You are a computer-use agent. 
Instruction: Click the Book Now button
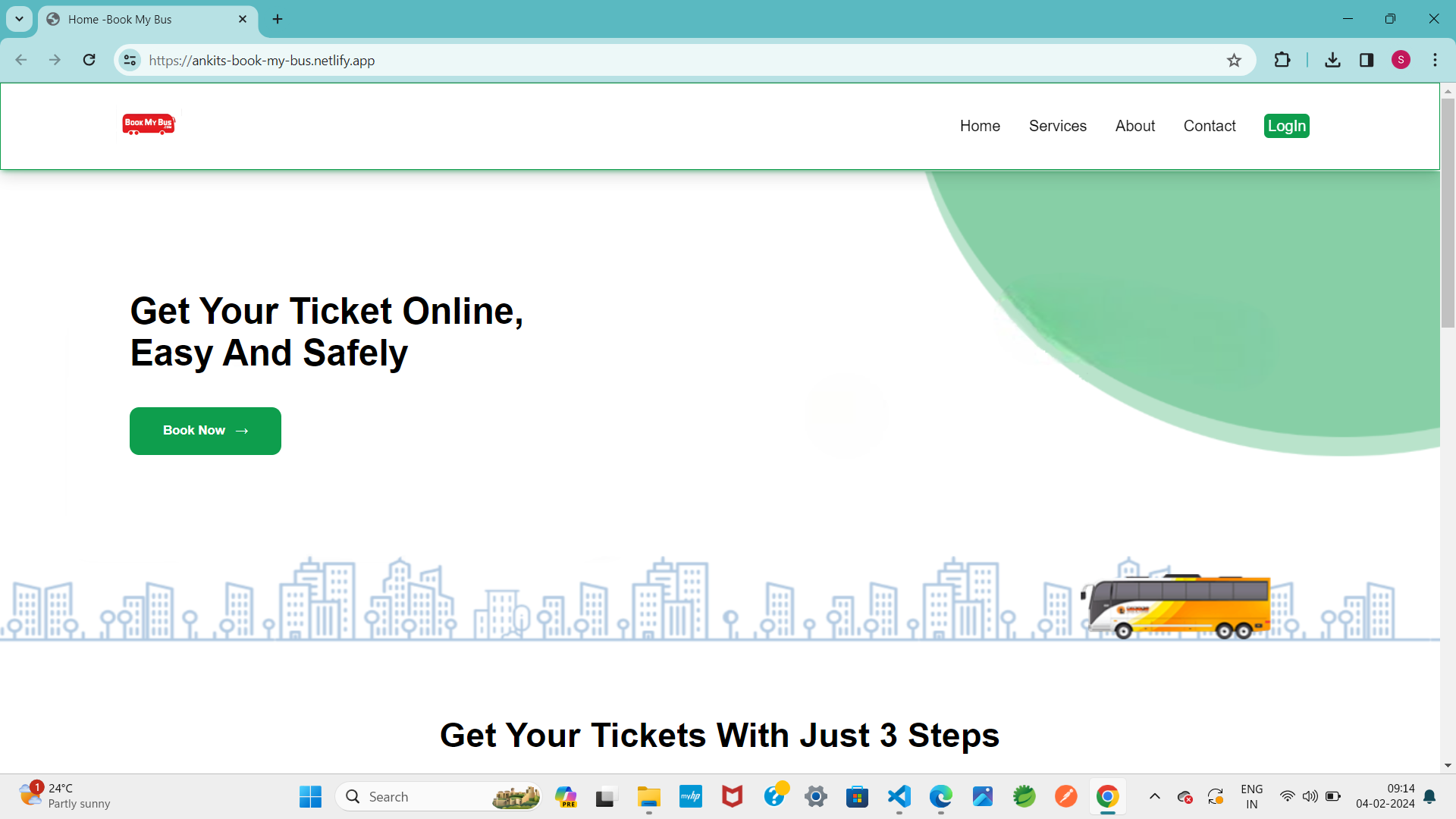205,431
